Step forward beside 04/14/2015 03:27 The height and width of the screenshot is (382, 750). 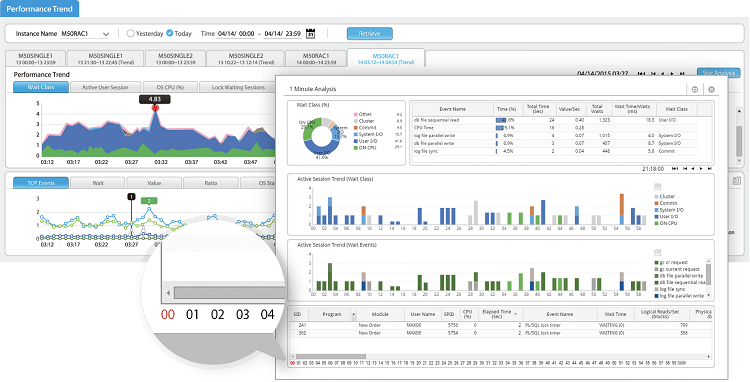coord(672,73)
